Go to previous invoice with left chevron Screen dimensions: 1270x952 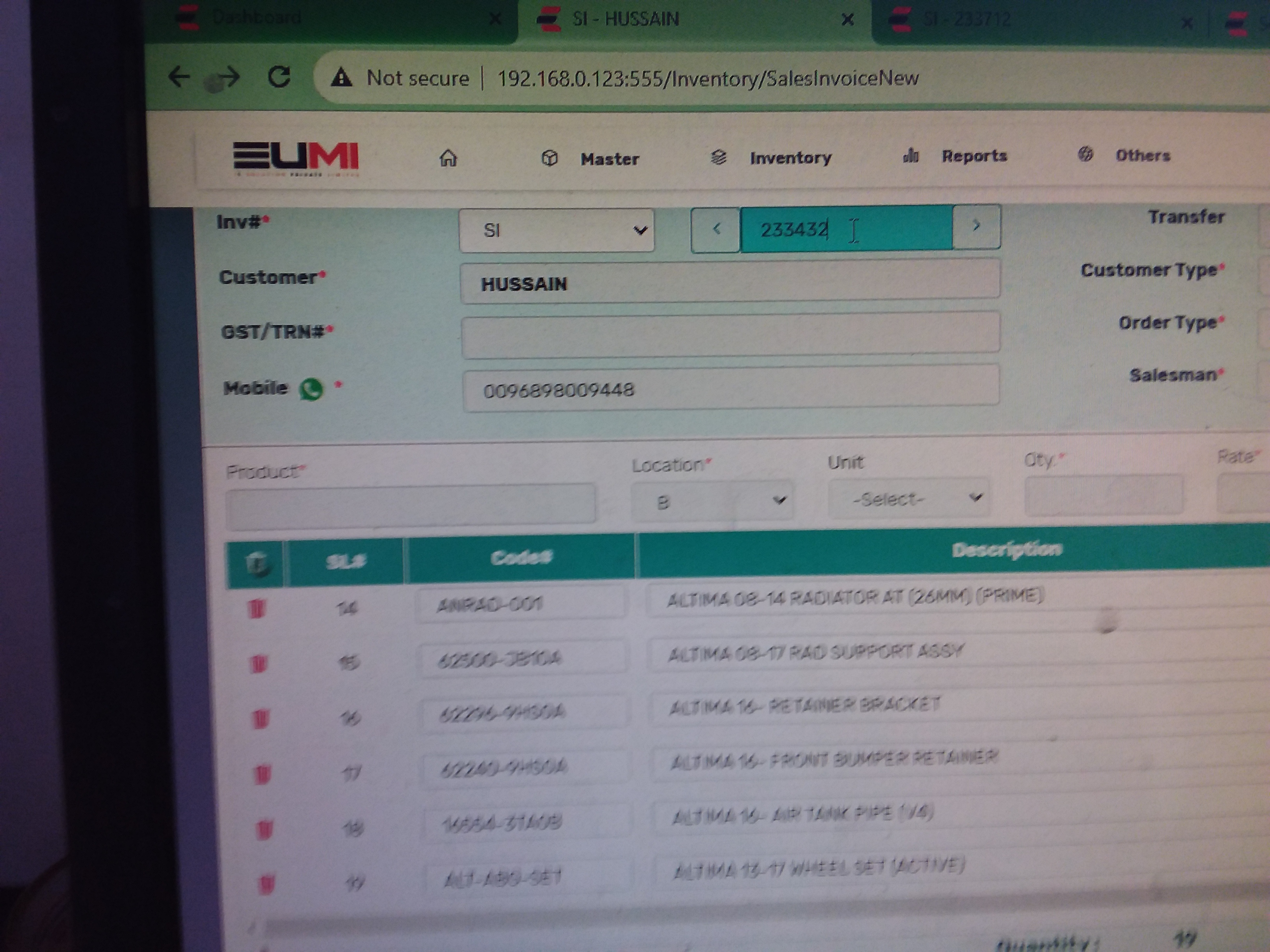click(716, 229)
